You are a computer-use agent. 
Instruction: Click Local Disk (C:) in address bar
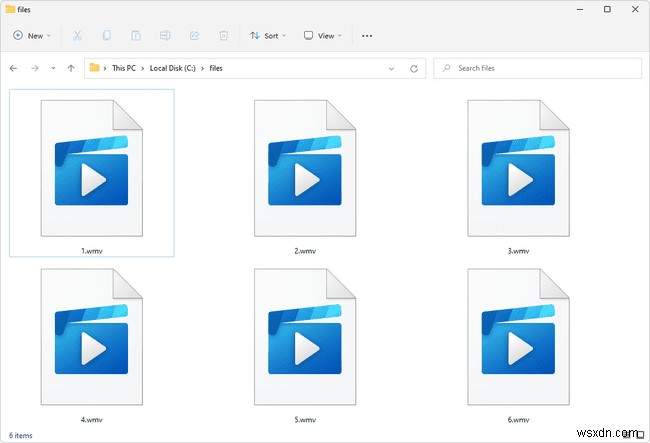tap(173, 68)
